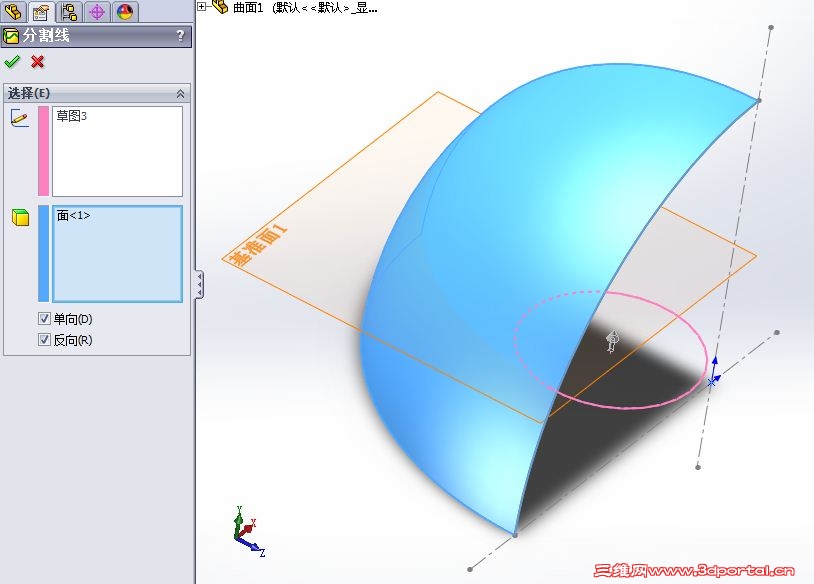814x584 pixels.
Task: Expand the 曲面1 flyout tree node
Action: pos(202,7)
